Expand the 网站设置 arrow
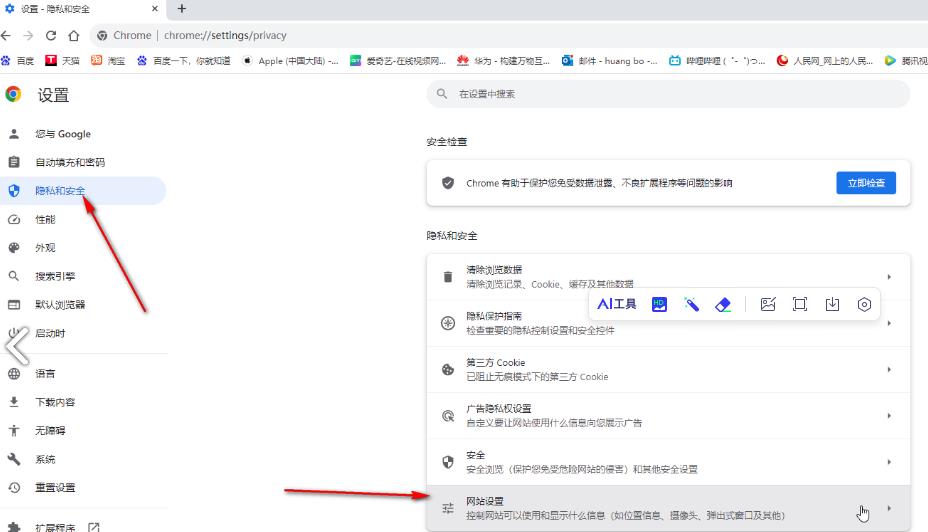 tap(889, 508)
